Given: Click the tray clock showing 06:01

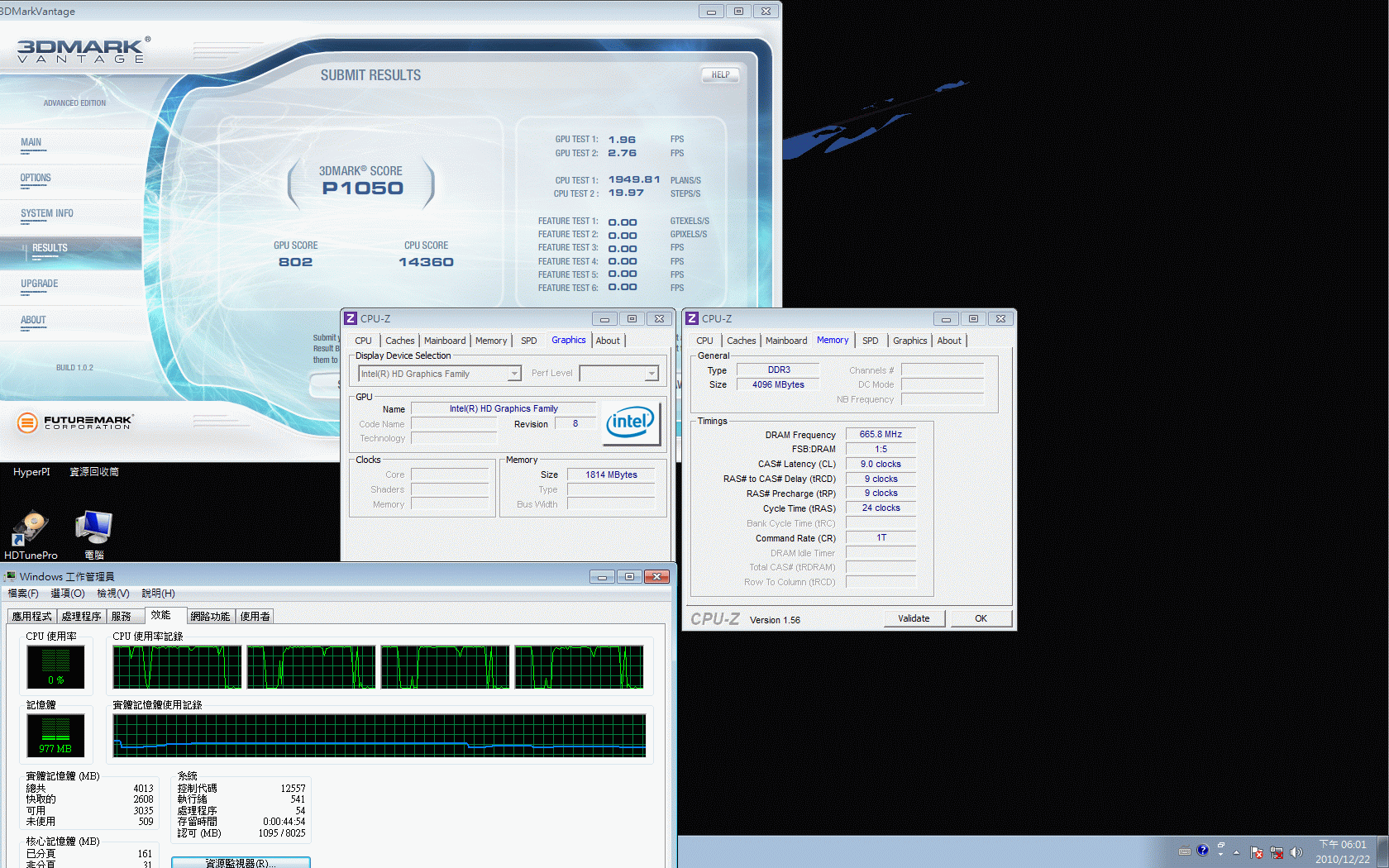Looking at the screenshot, I should click(x=1343, y=851).
